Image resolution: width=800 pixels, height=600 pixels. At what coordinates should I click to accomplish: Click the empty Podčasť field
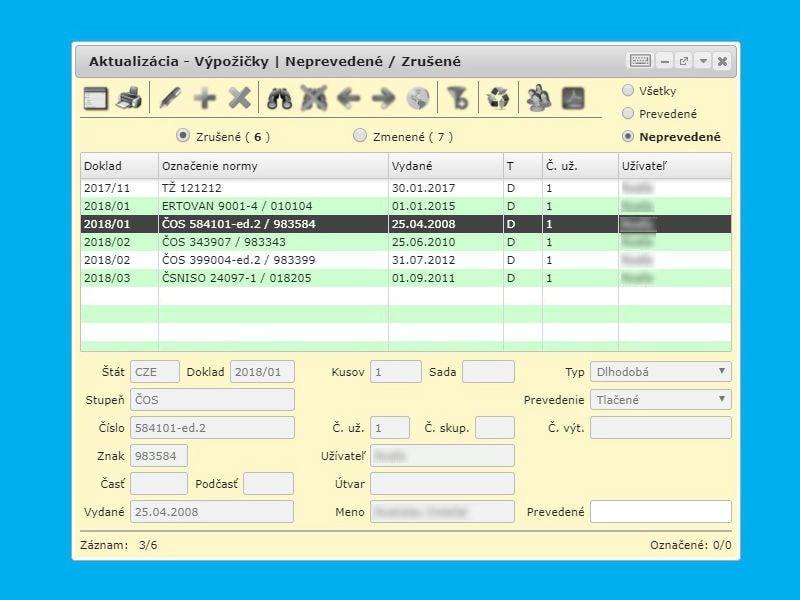click(x=268, y=484)
